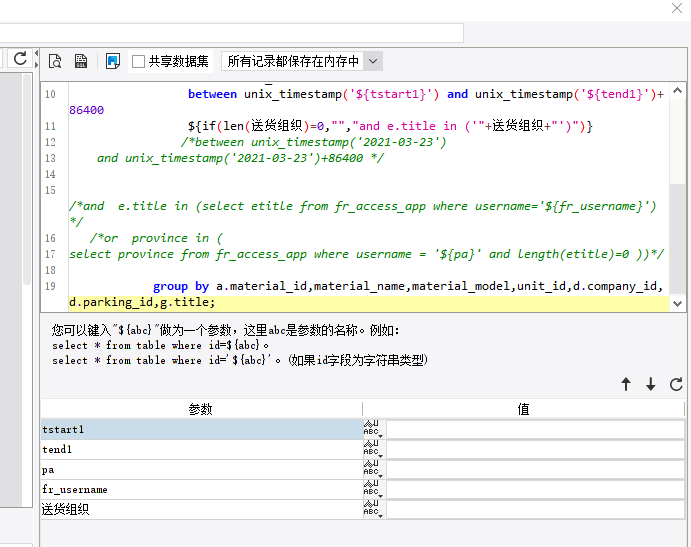Select the pa parameter row
Viewport: 691px width, 547px height.
coord(200,470)
